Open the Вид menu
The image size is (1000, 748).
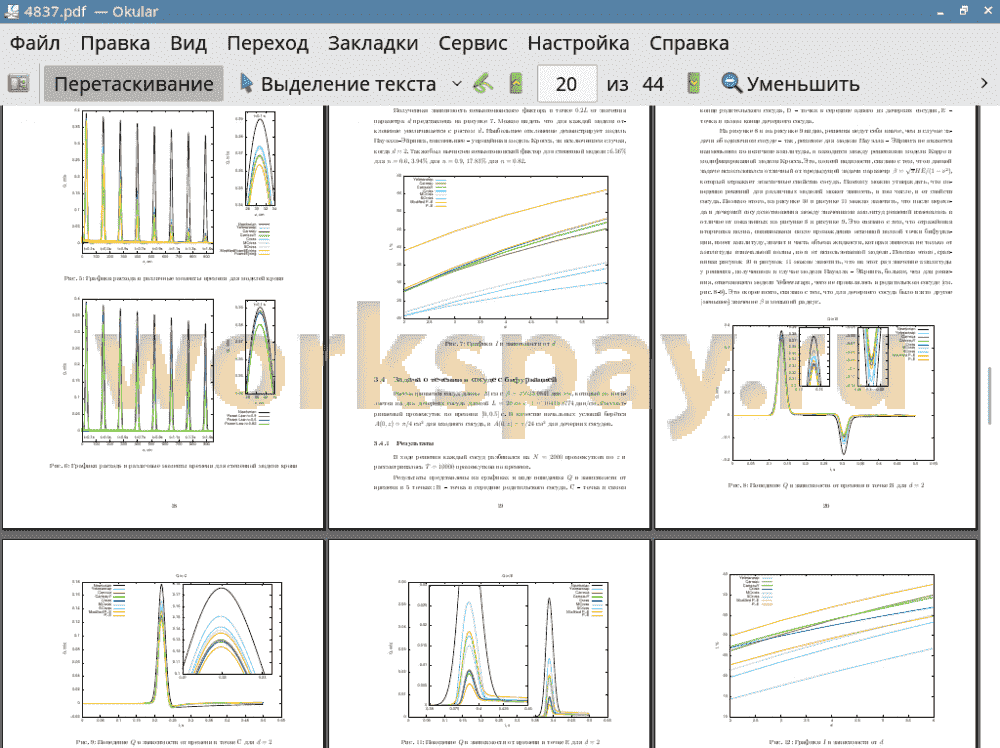[189, 43]
